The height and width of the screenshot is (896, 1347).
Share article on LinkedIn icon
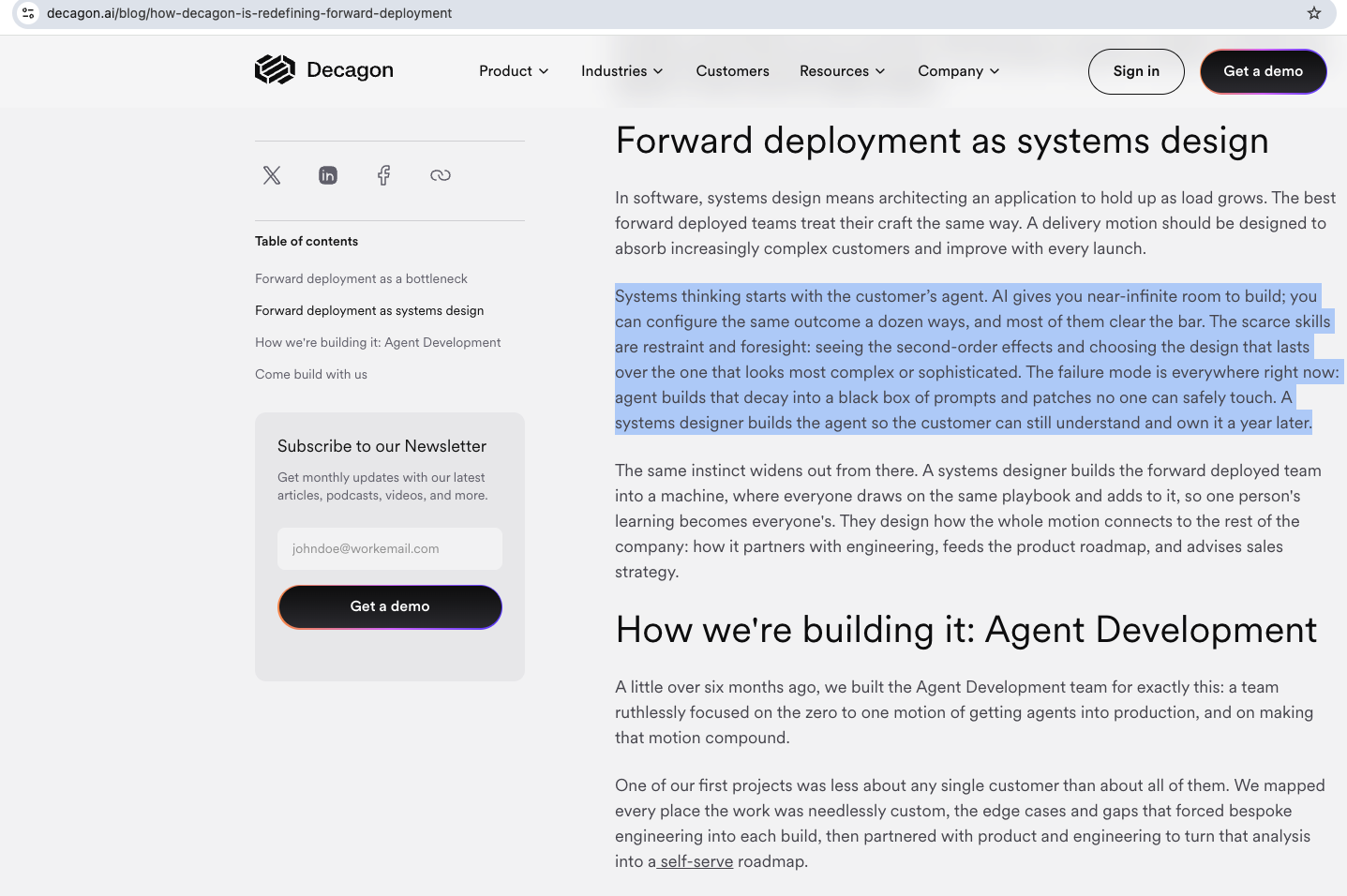click(x=328, y=175)
